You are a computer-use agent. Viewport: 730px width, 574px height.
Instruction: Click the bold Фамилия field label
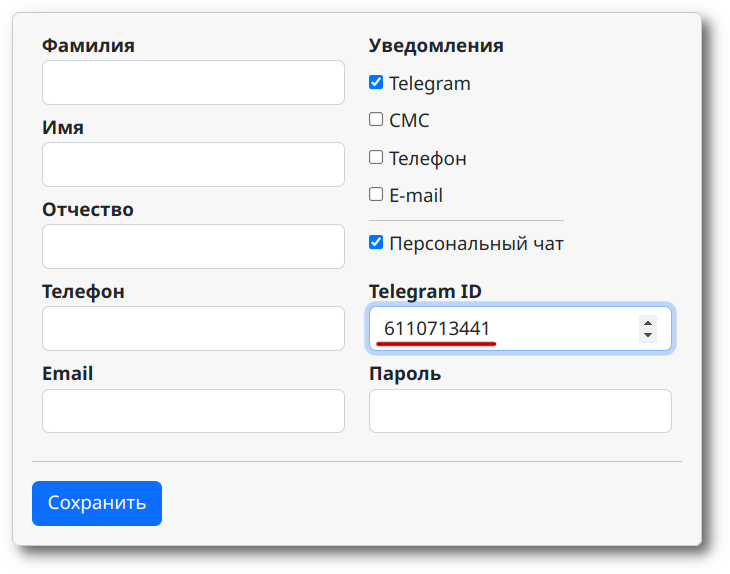click(88, 45)
